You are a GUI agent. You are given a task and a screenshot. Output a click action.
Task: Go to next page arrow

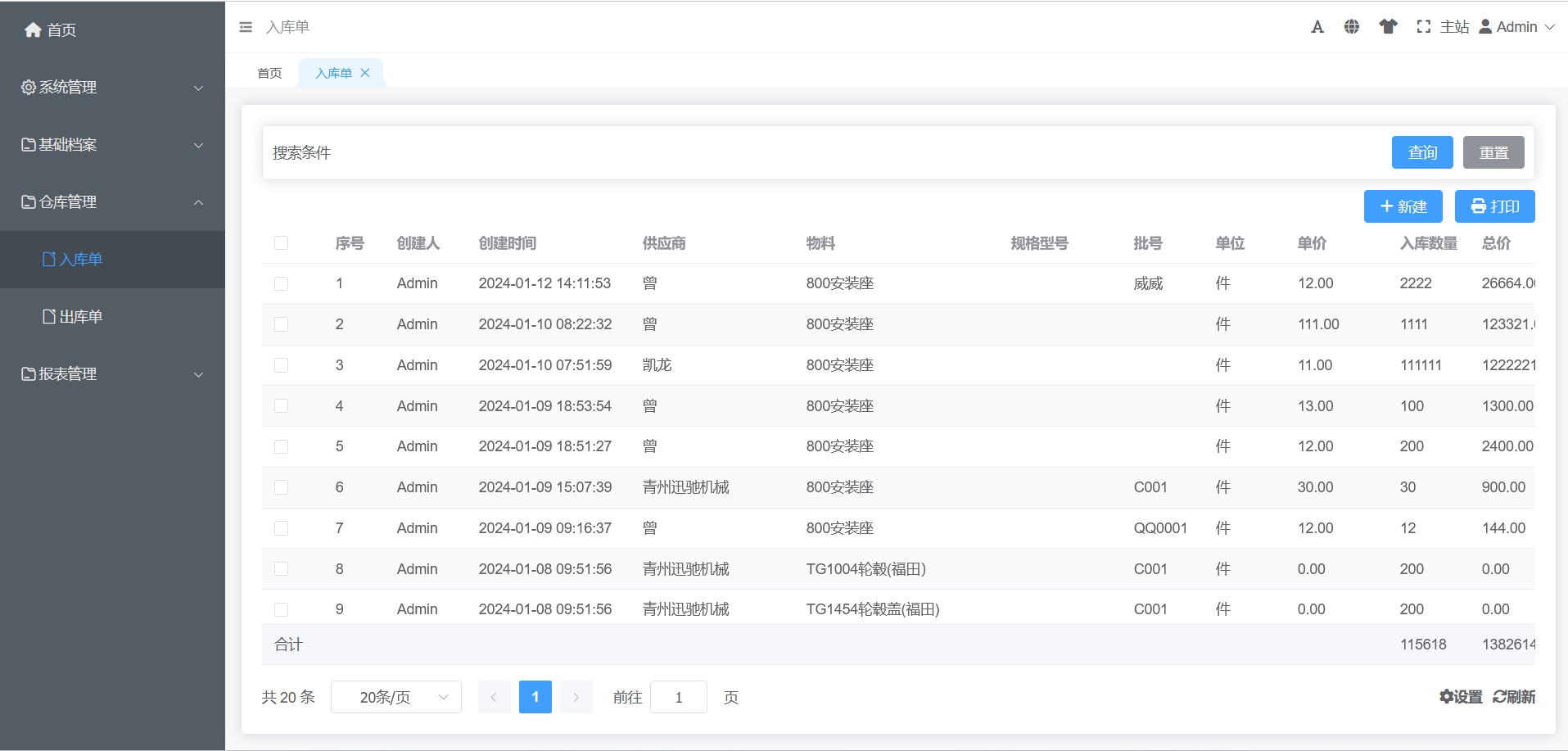pyautogui.click(x=576, y=697)
